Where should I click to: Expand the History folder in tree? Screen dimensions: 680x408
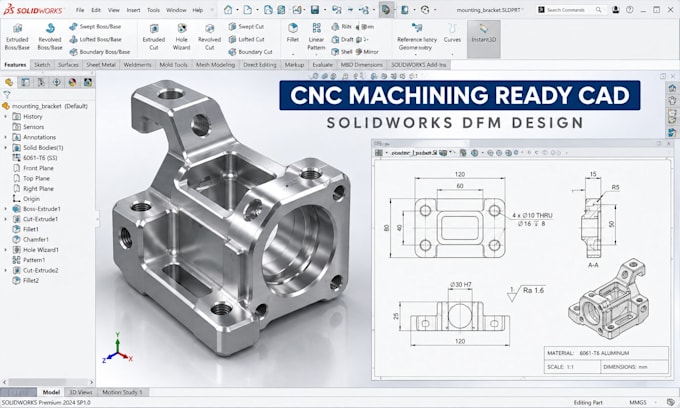click(x=5, y=117)
